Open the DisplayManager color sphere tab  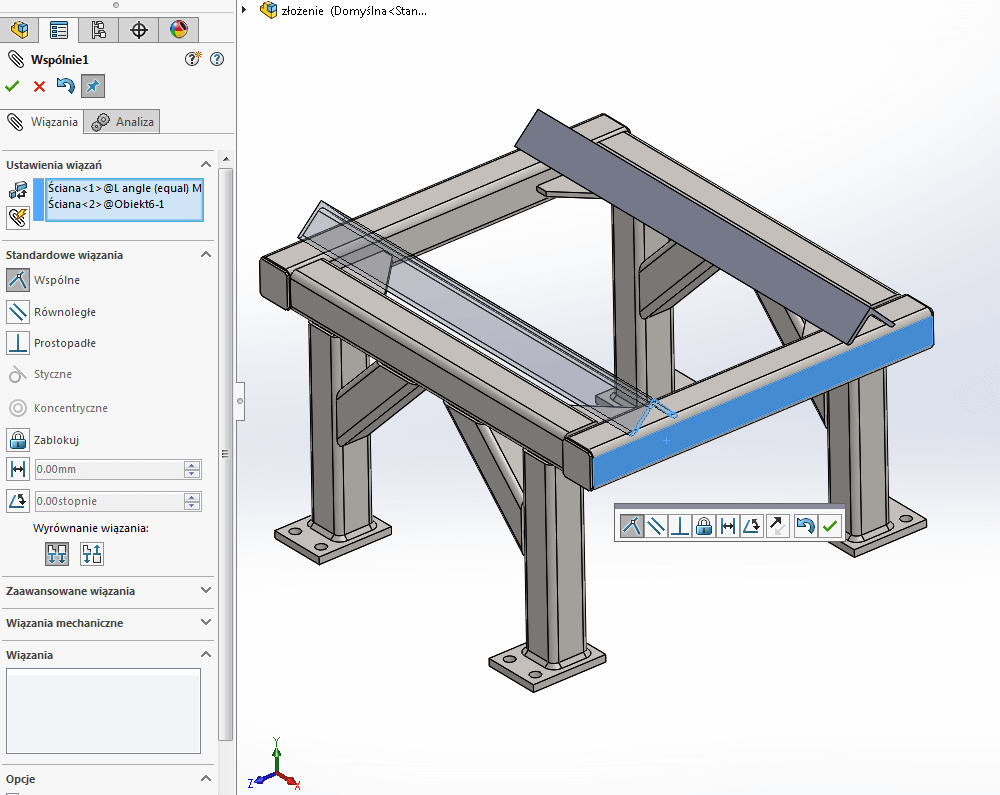click(x=178, y=30)
